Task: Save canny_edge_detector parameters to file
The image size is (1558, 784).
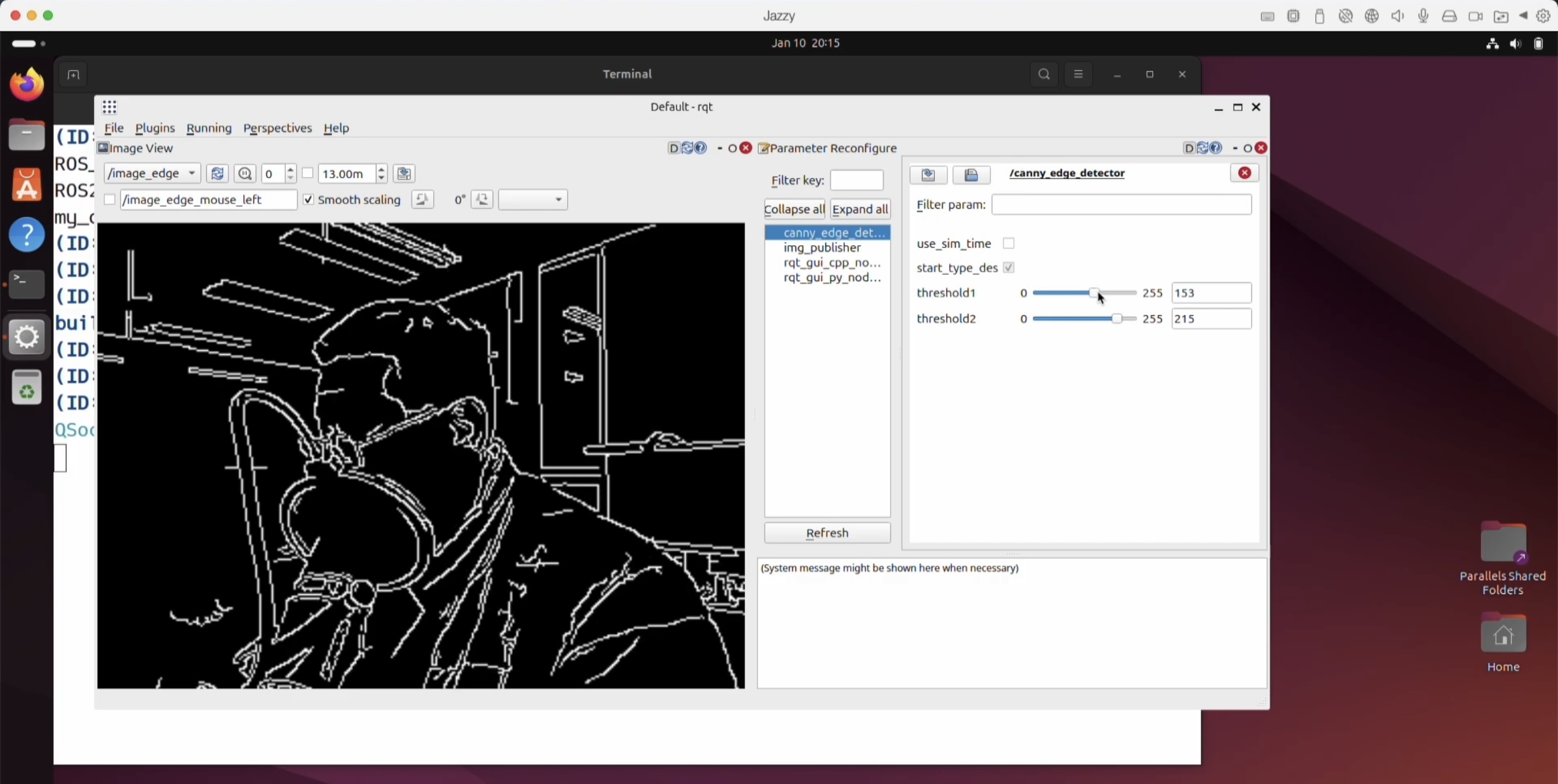Action: click(928, 175)
